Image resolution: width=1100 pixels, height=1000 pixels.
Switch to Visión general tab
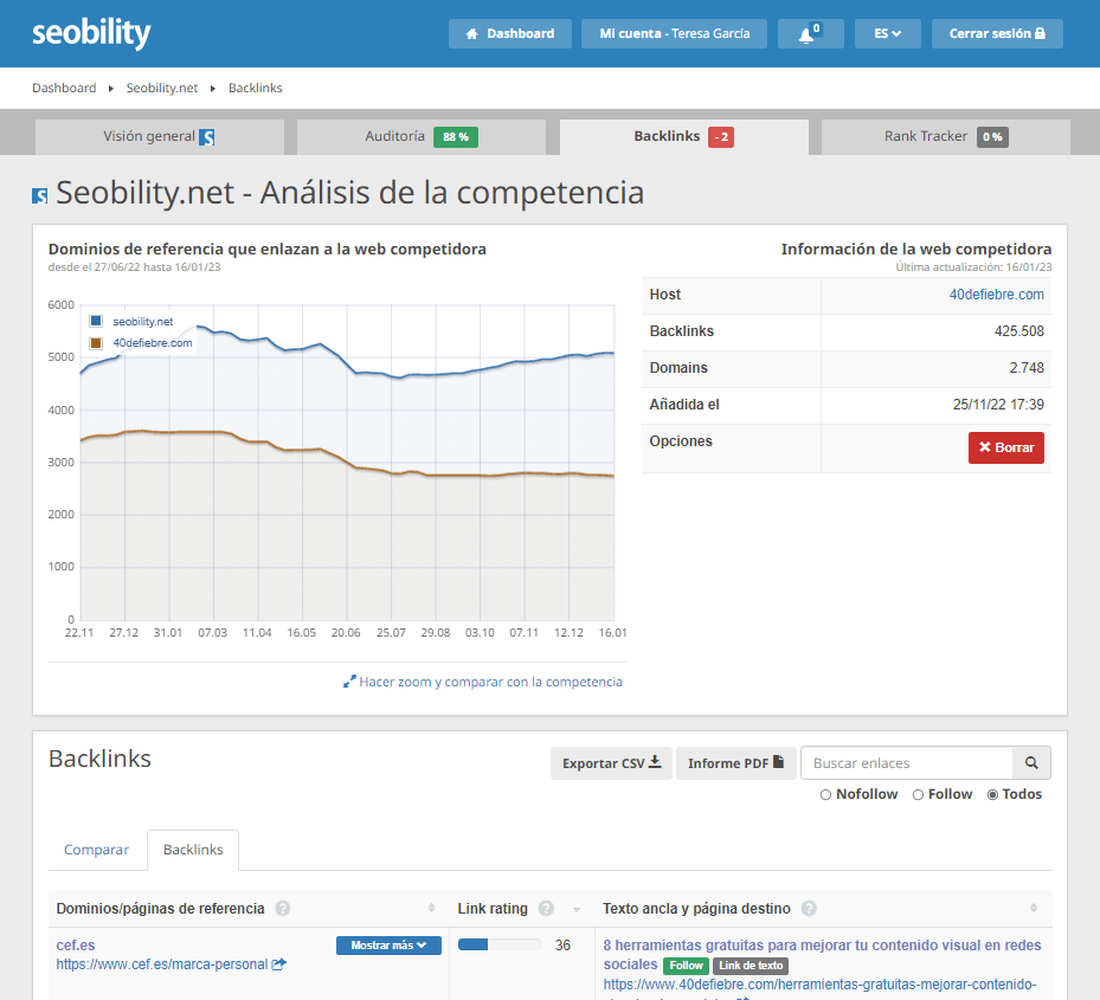159,137
